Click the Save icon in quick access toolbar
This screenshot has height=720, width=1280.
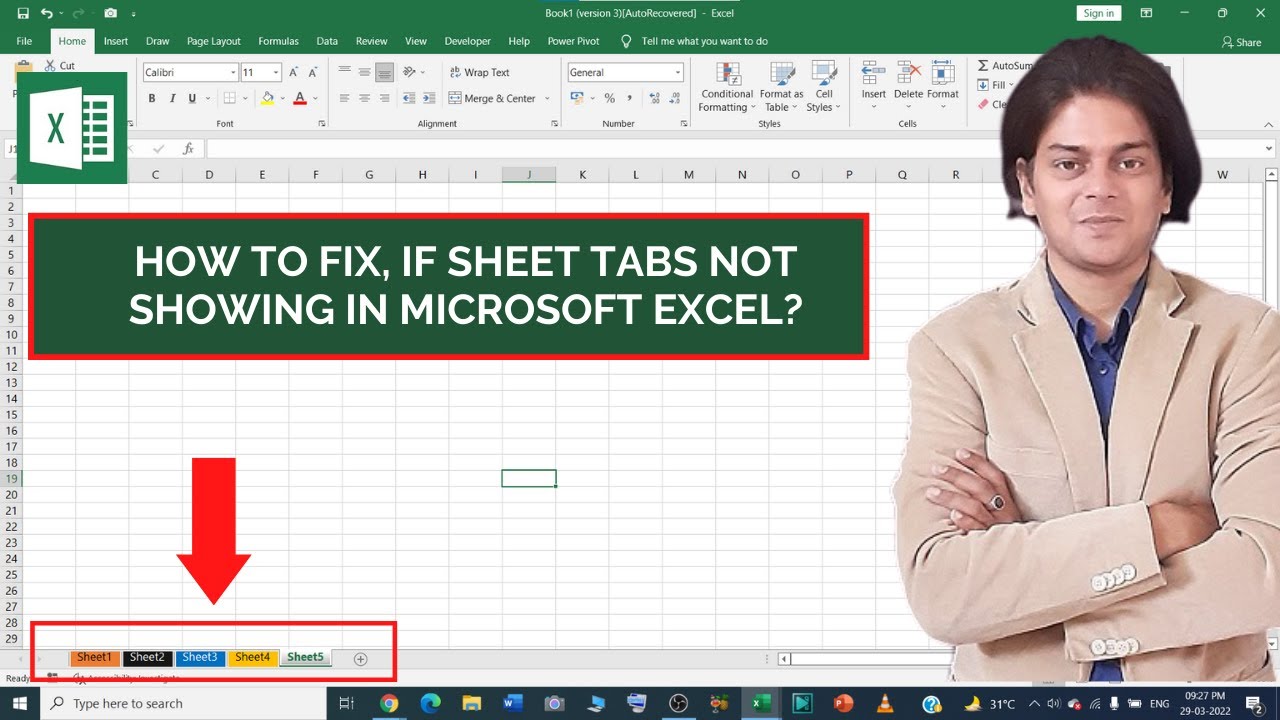23,13
